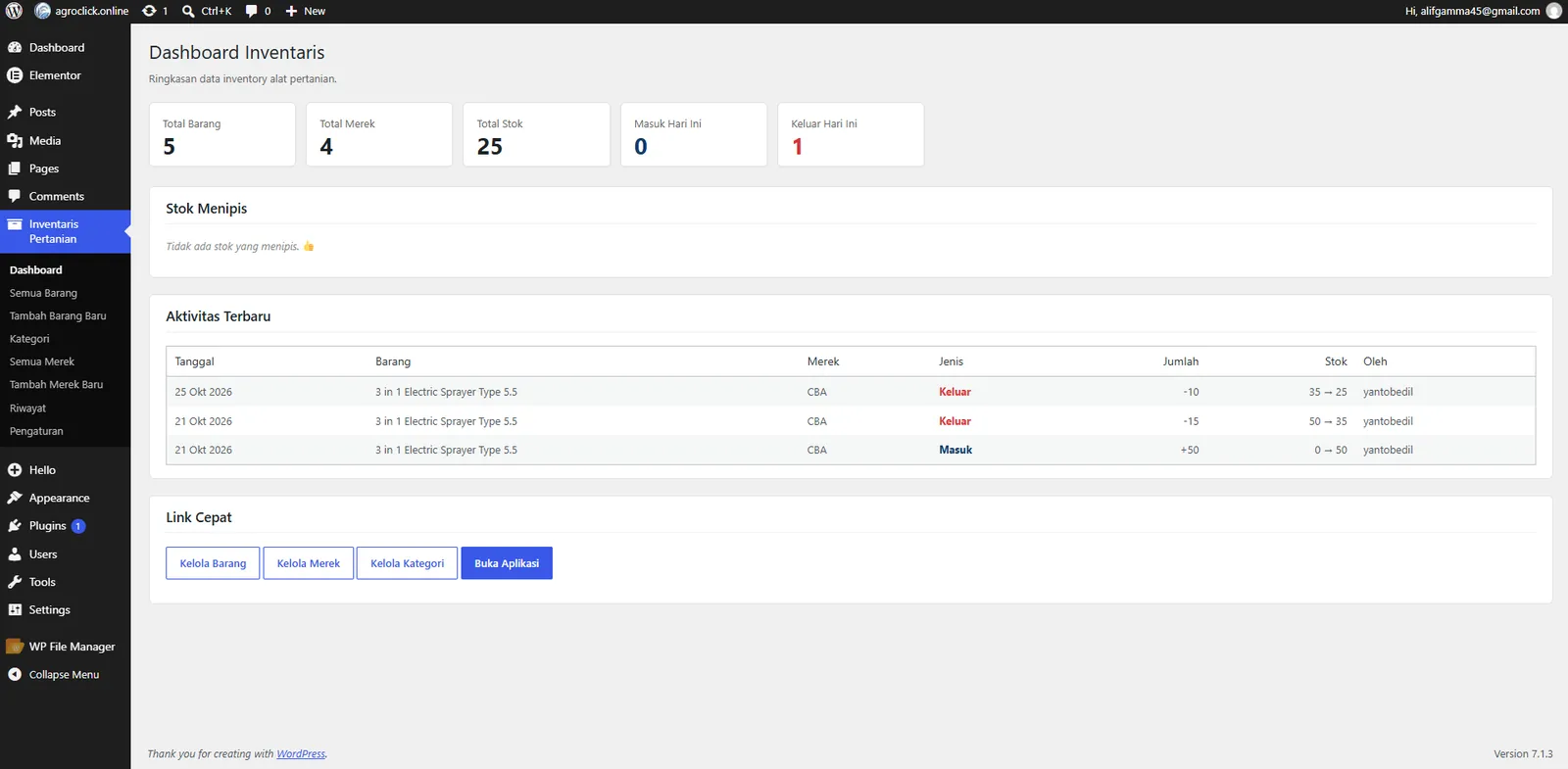Open the Semua Merek submenu

(x=42, y=361)
